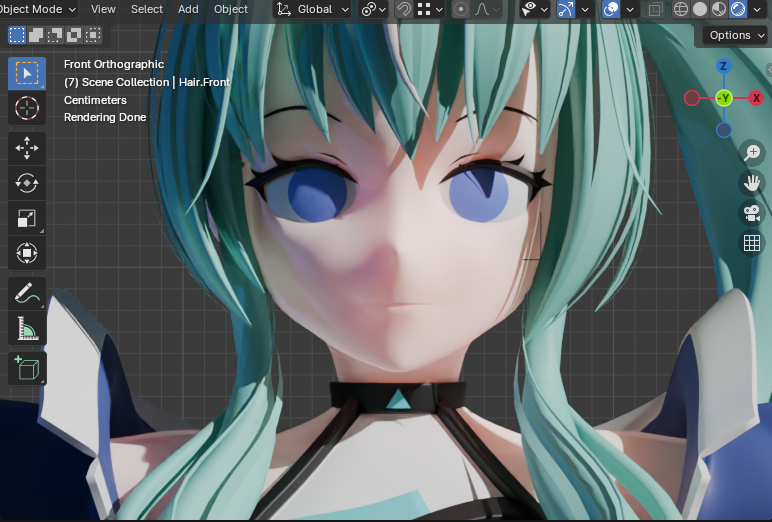Select the Measure tool
The height and width of the screenshot is (522, 772).
(x=27, y=329)
